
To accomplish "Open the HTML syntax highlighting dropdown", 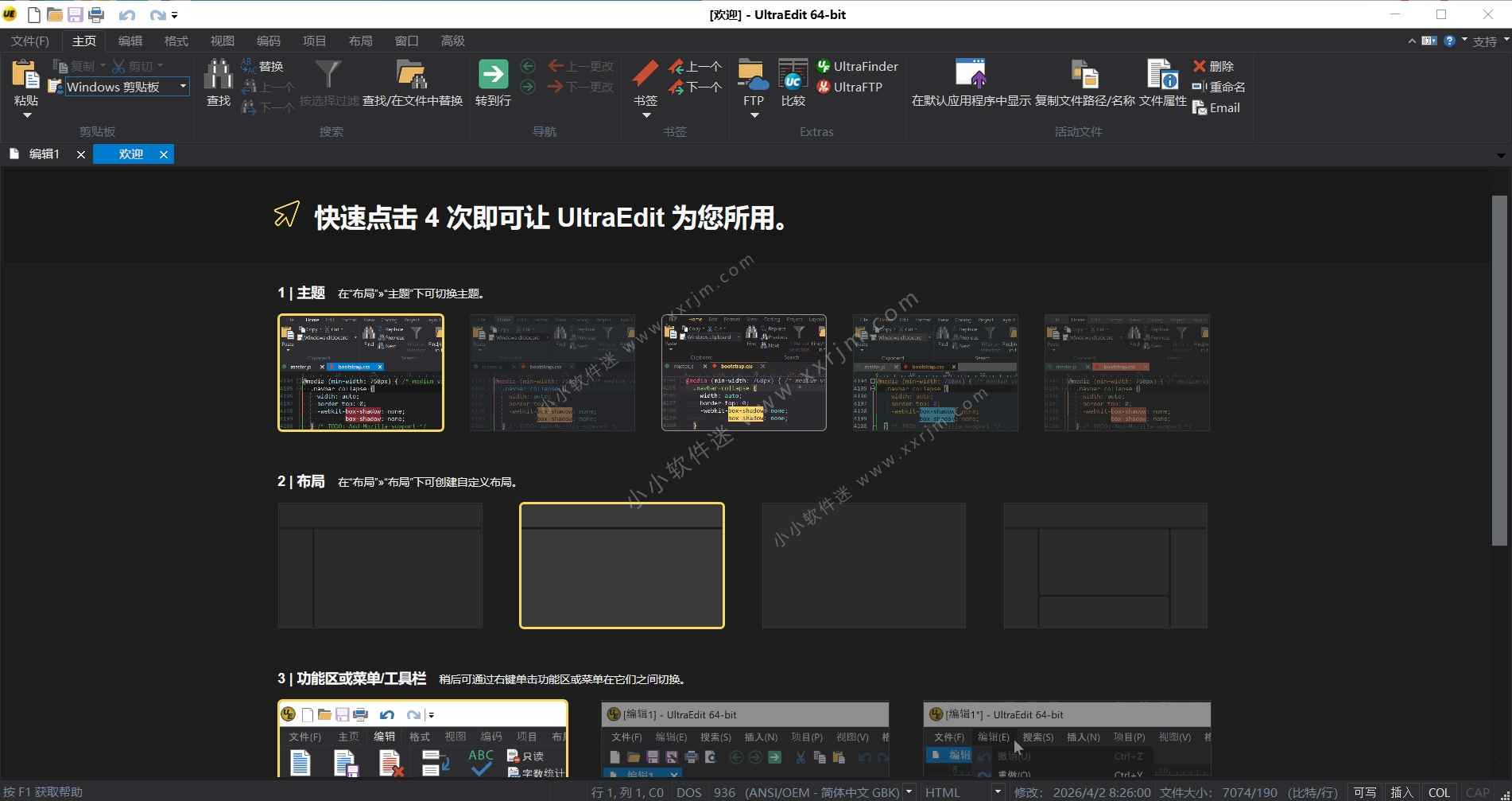I will (x=998, y=792).
